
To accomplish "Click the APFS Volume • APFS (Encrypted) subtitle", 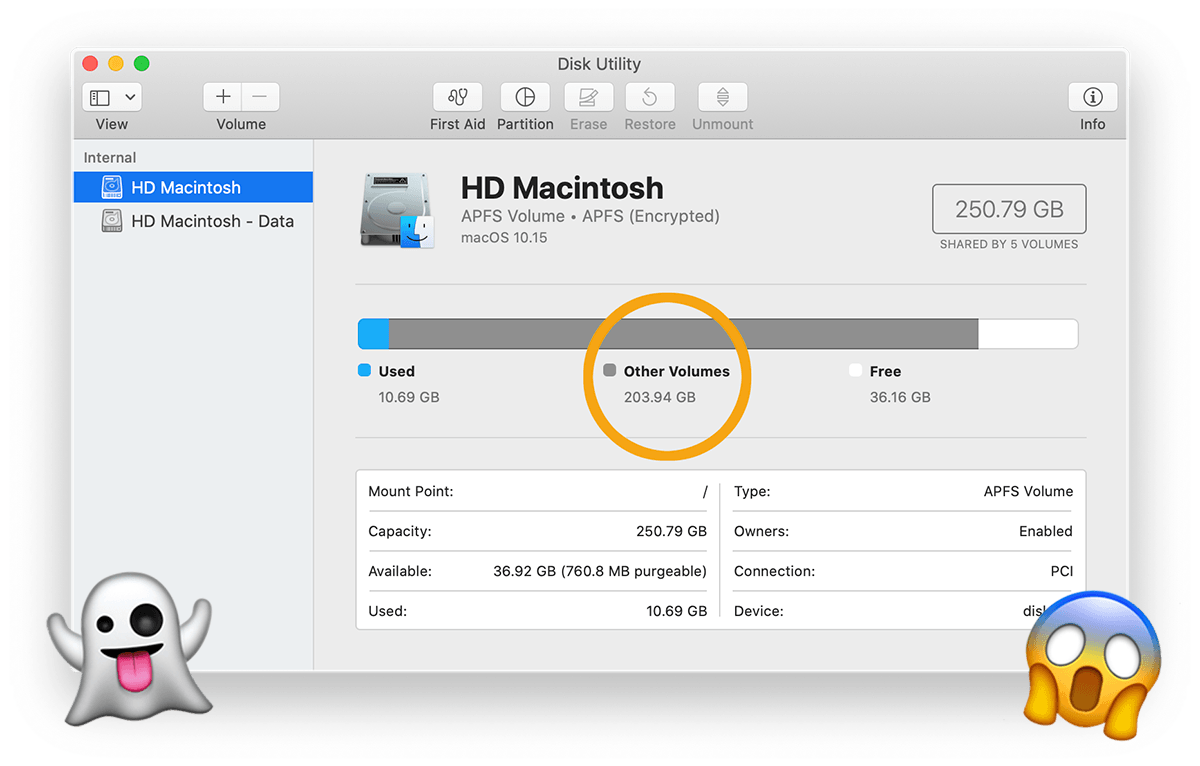I will coord(590,216).
